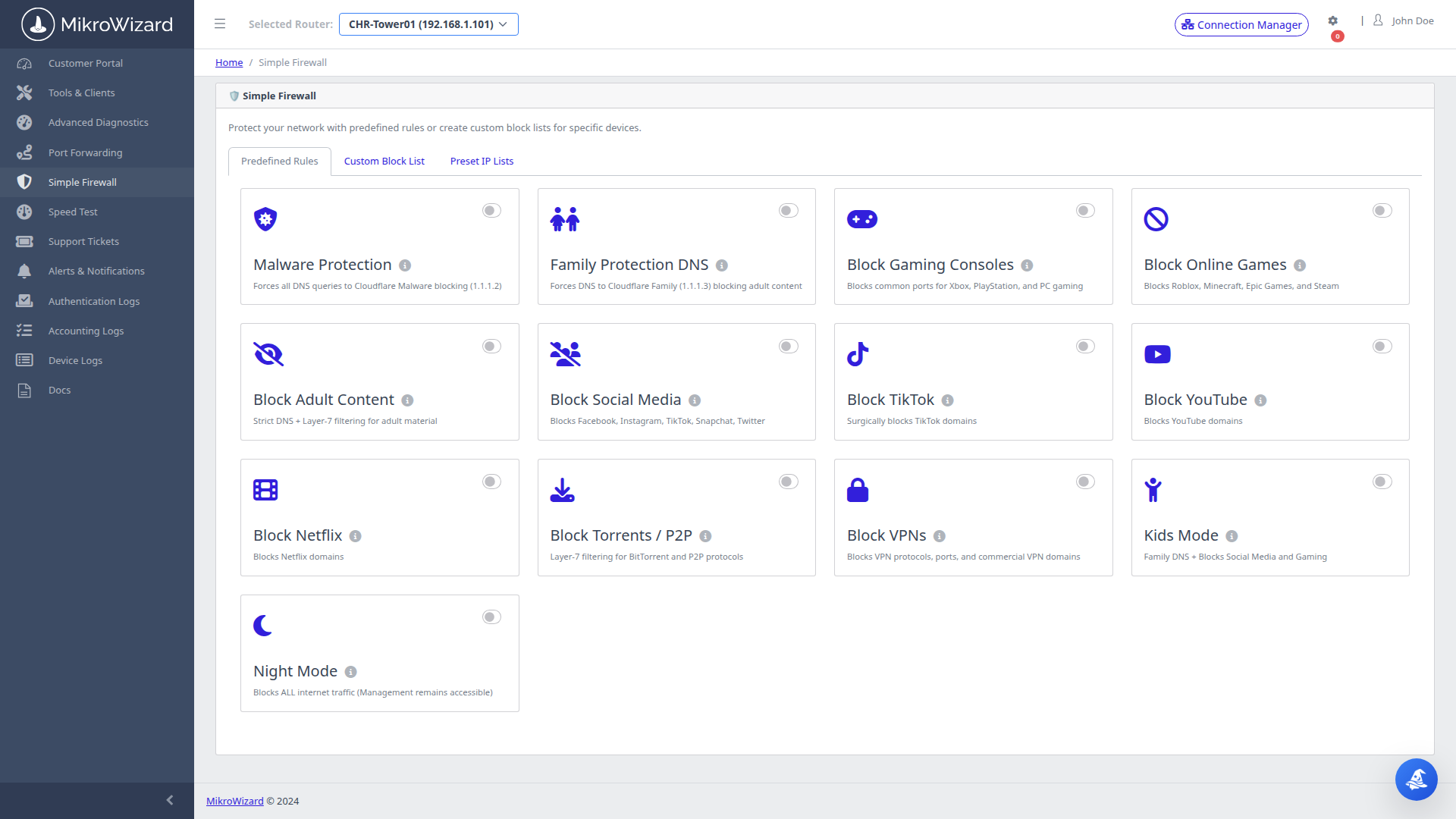Viewport: 1456px width, 819px height.
Task: Click info icon beside Block Social Media
Action: (695, 400)
